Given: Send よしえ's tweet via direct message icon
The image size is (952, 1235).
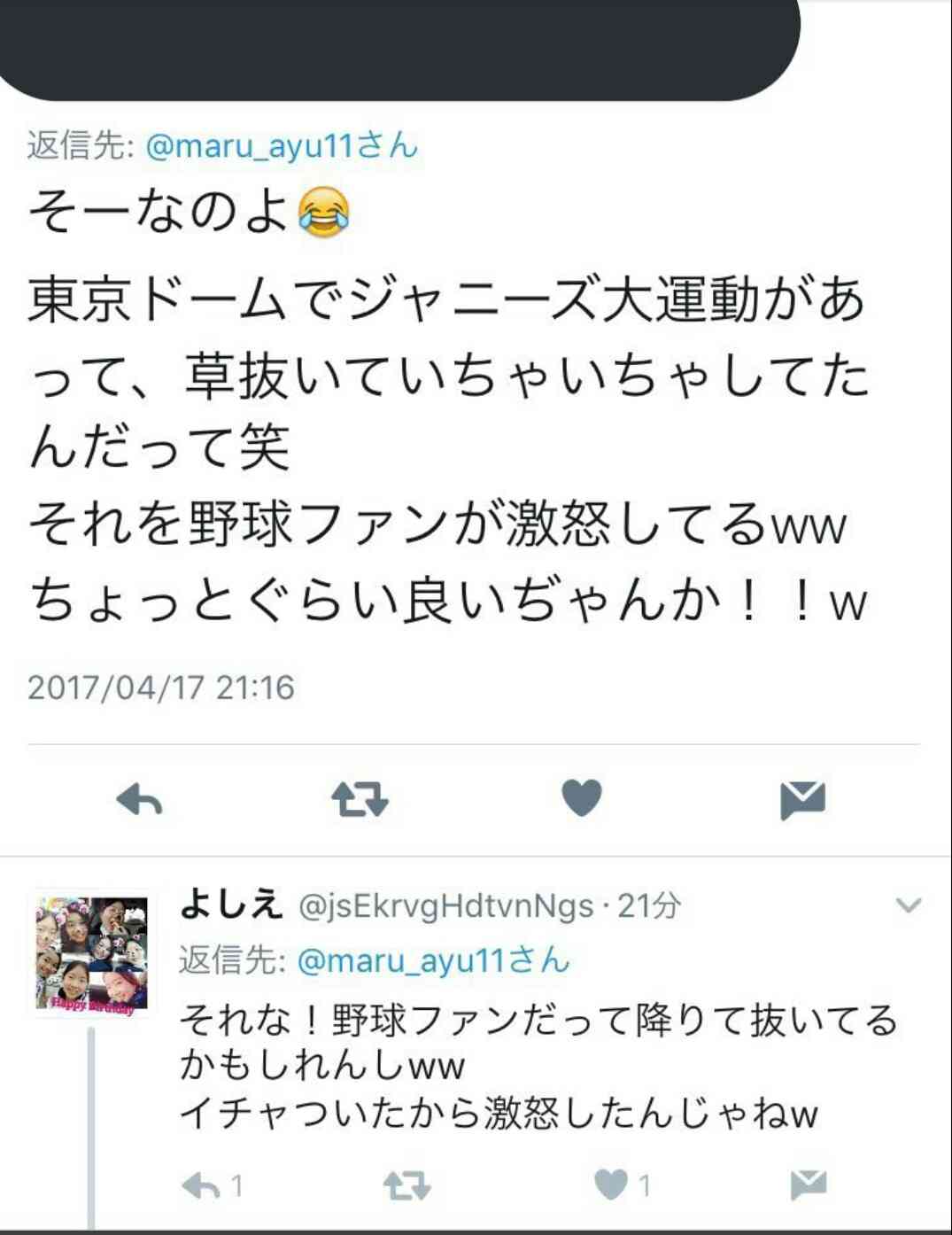Looking at the screenshot, I should pyautogui.click(x=808, y=1185).
